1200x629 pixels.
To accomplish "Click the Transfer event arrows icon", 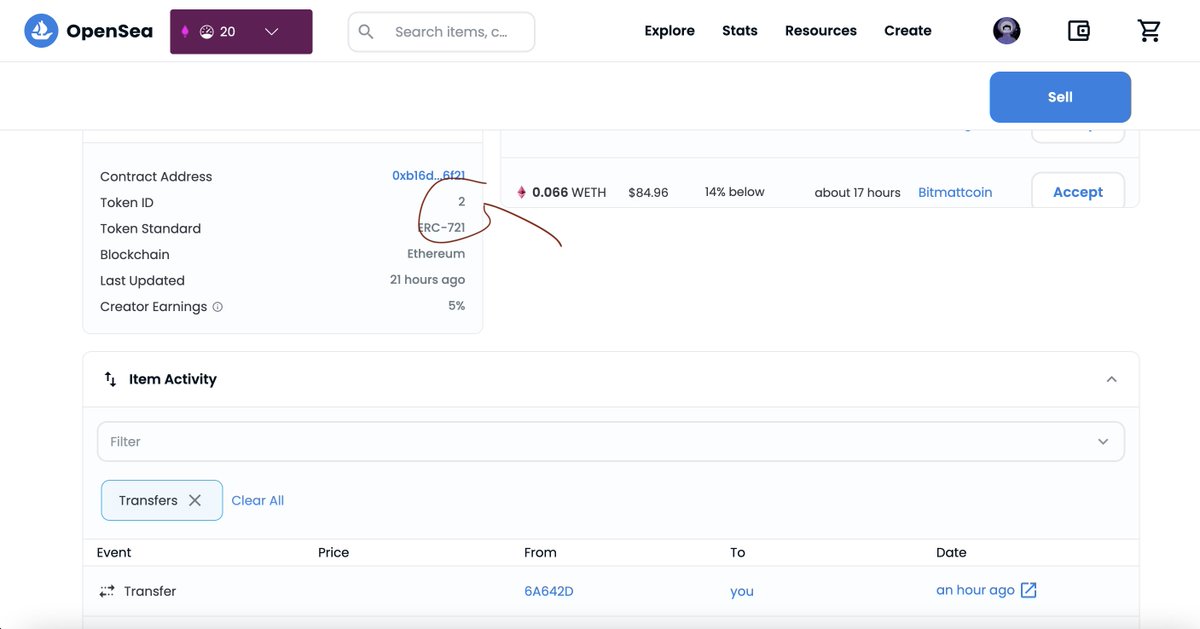I will 107,591.
